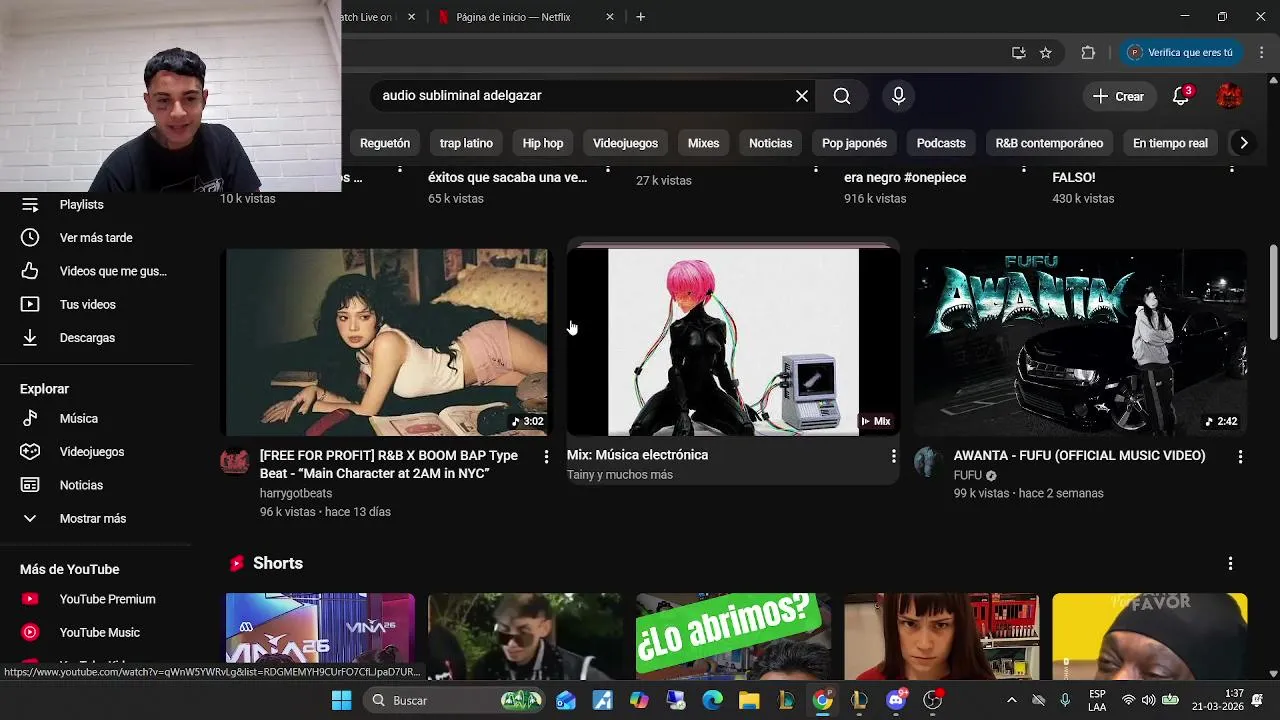Open the VIÑA 26 Short thumbnail
Screen dimensions: 1280x720
coord(320,636)
